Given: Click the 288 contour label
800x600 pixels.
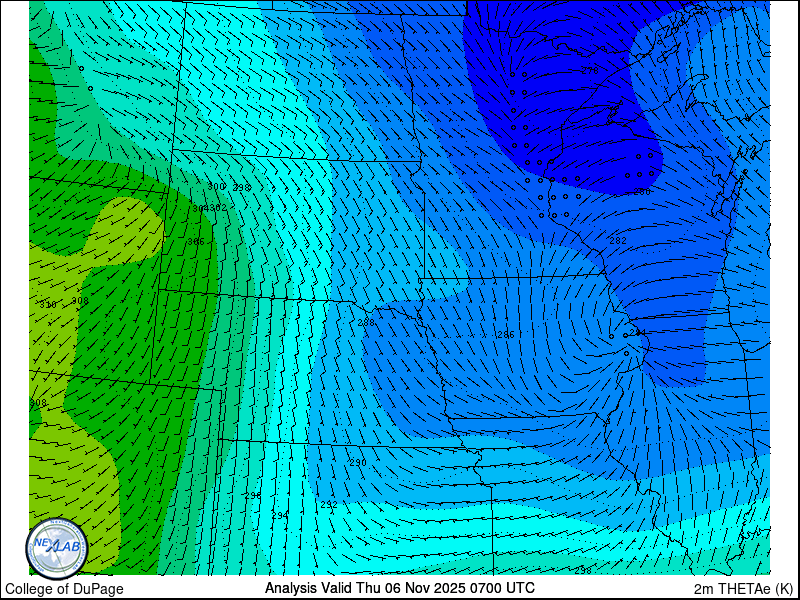Looking at the screenshot, I should [x=366, y=322].
